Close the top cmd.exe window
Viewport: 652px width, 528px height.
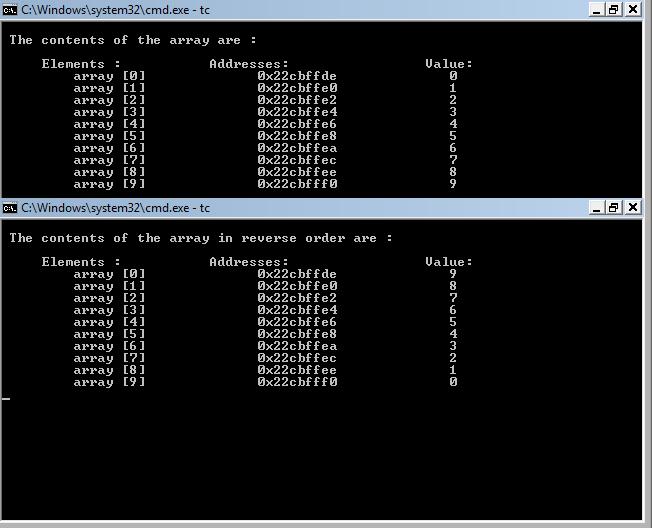click(634, 9)
